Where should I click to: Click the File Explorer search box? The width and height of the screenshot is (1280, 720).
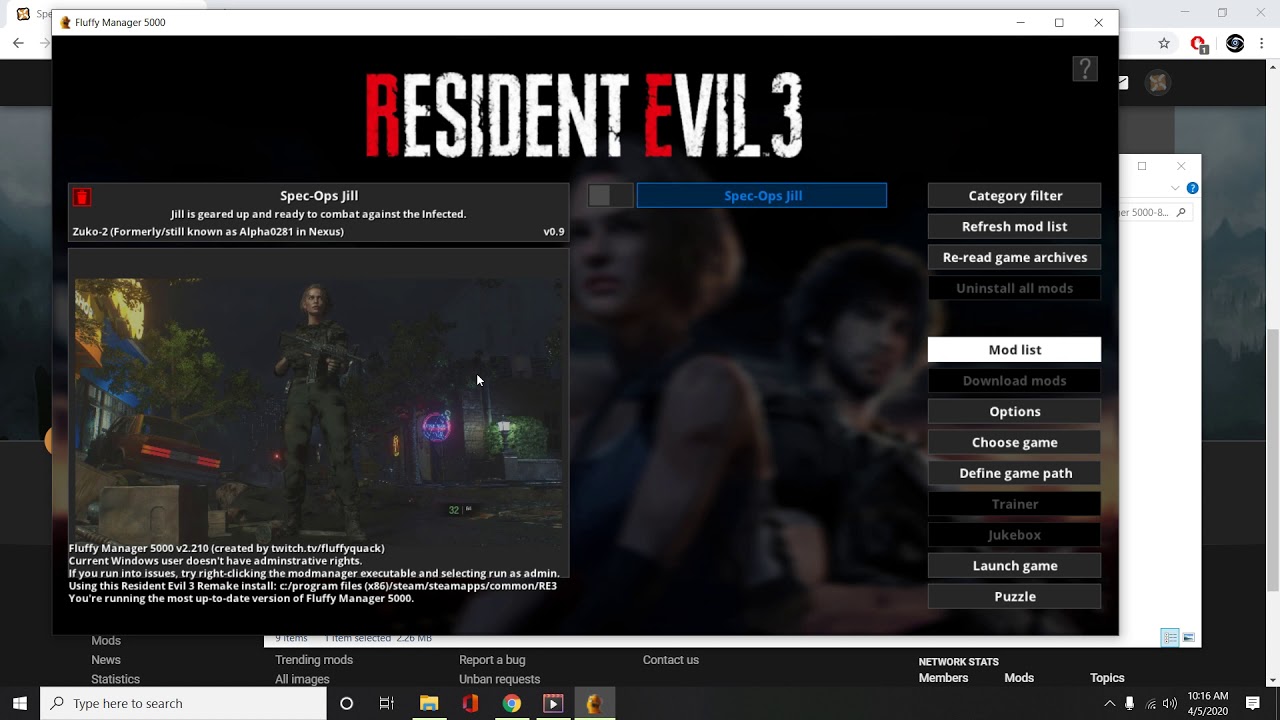pyautogui.click(x=1155, y=212)
